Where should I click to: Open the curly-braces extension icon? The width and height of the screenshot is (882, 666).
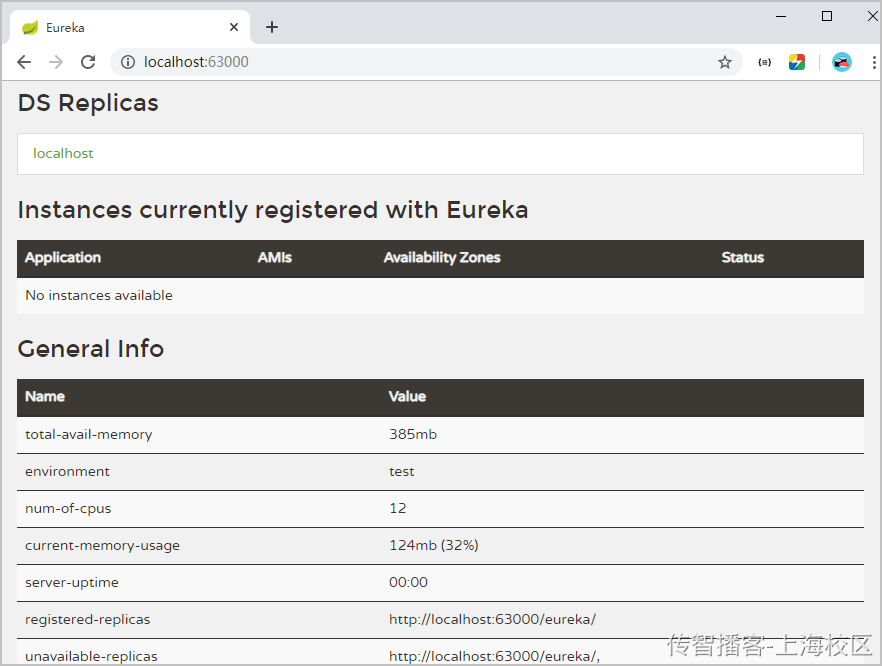pos(764,62)
